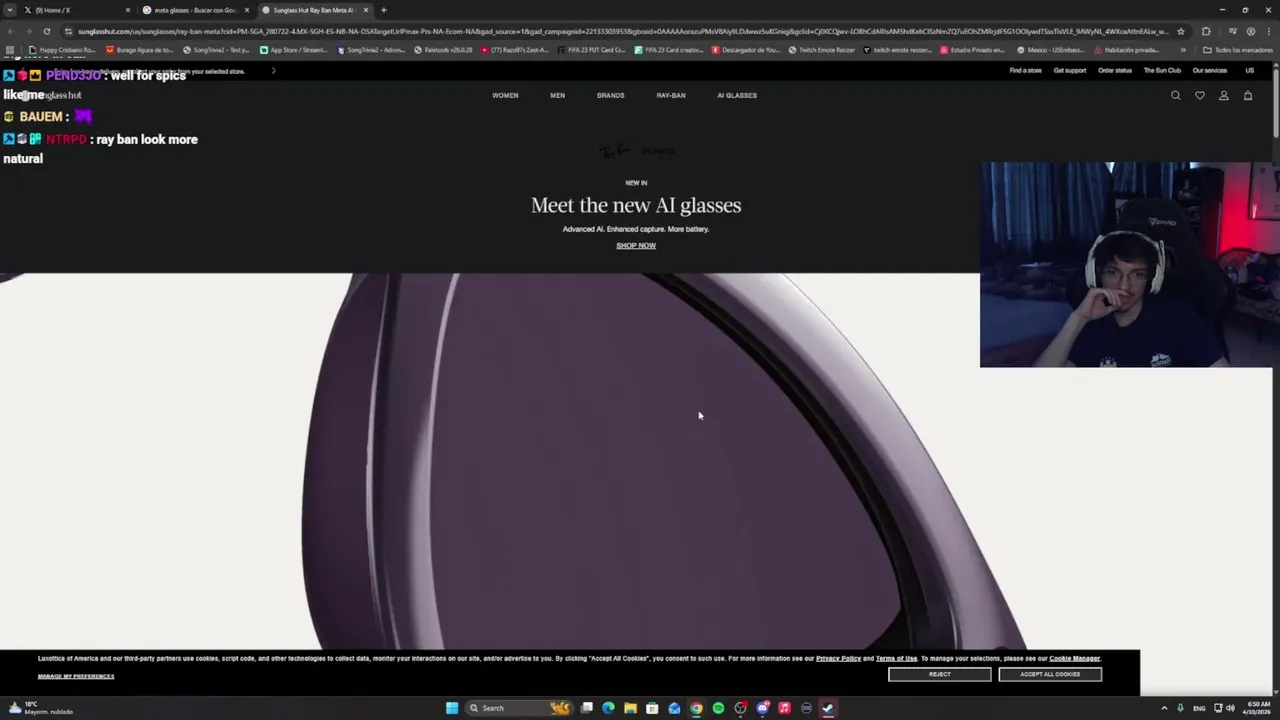The height and width of the screenshot is (720, 1280).
Task: Open the Cookie Manager link
Action: 1074,658
